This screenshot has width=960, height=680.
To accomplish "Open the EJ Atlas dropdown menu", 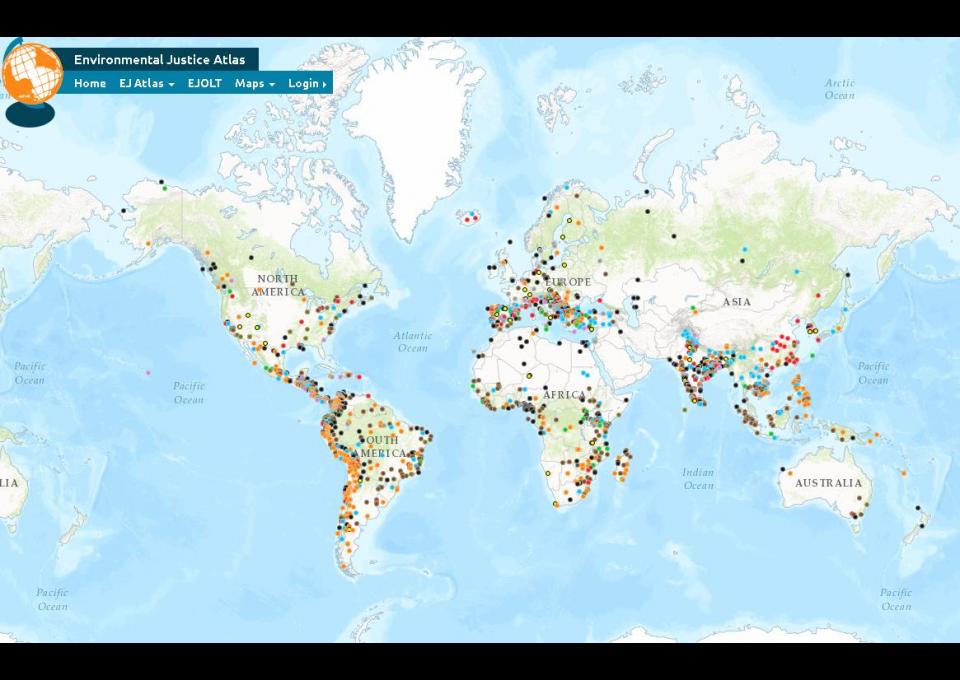I will point(146,83).
